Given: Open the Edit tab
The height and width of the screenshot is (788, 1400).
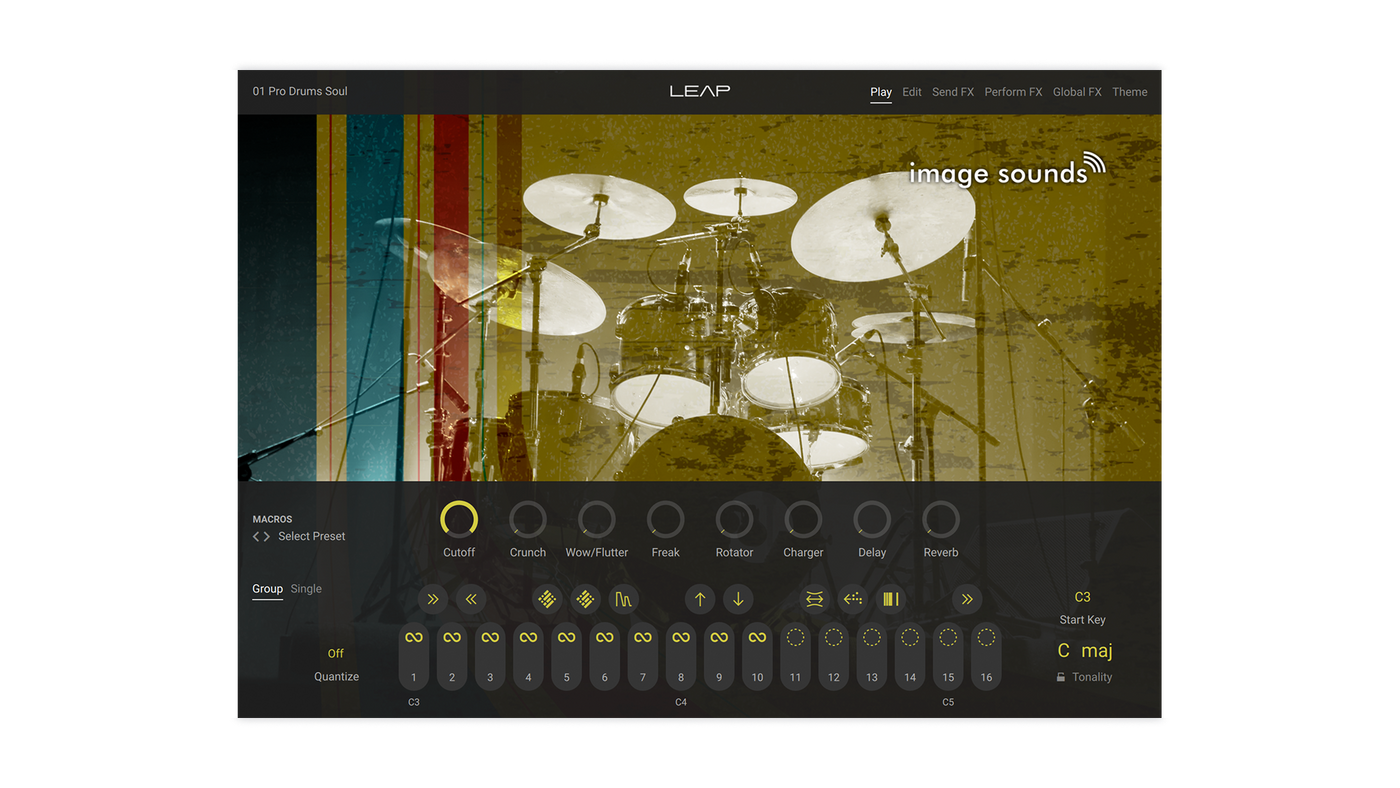Looking at the screenshot, I should [912, 92].
